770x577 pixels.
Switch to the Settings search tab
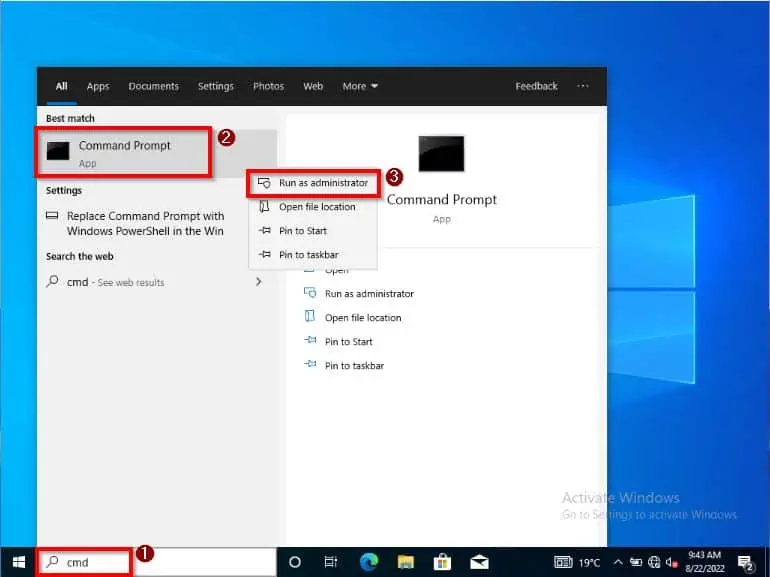(x=216, y=86)
